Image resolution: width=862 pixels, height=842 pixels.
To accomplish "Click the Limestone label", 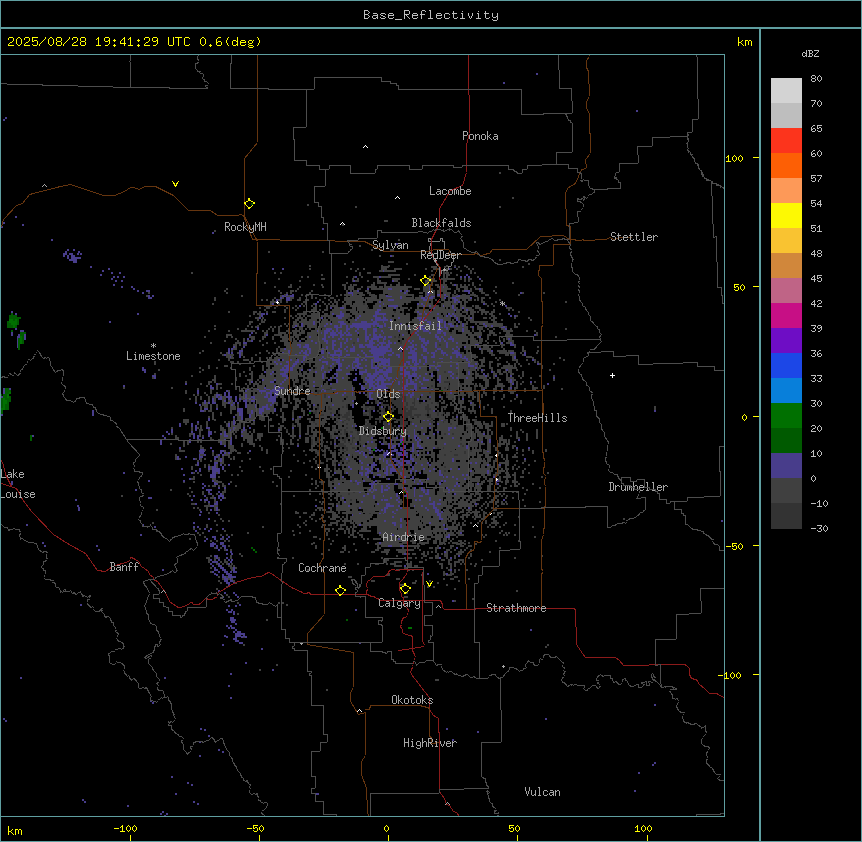I will click(153, 356).
